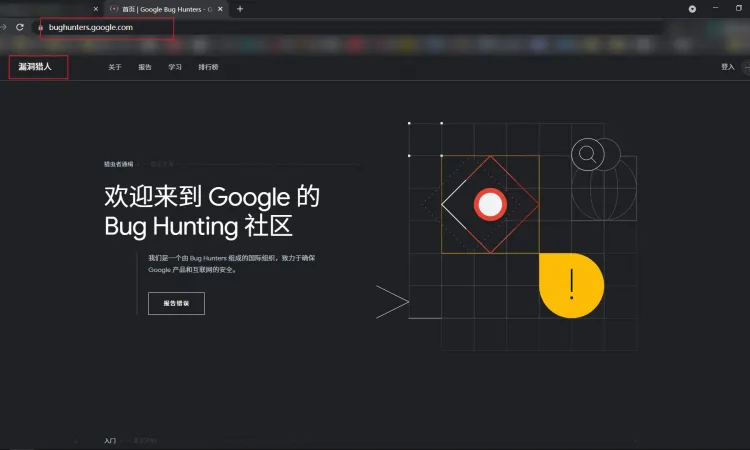Click the paragraph beginning 我们是一个由 Bug Hunters

232,263
